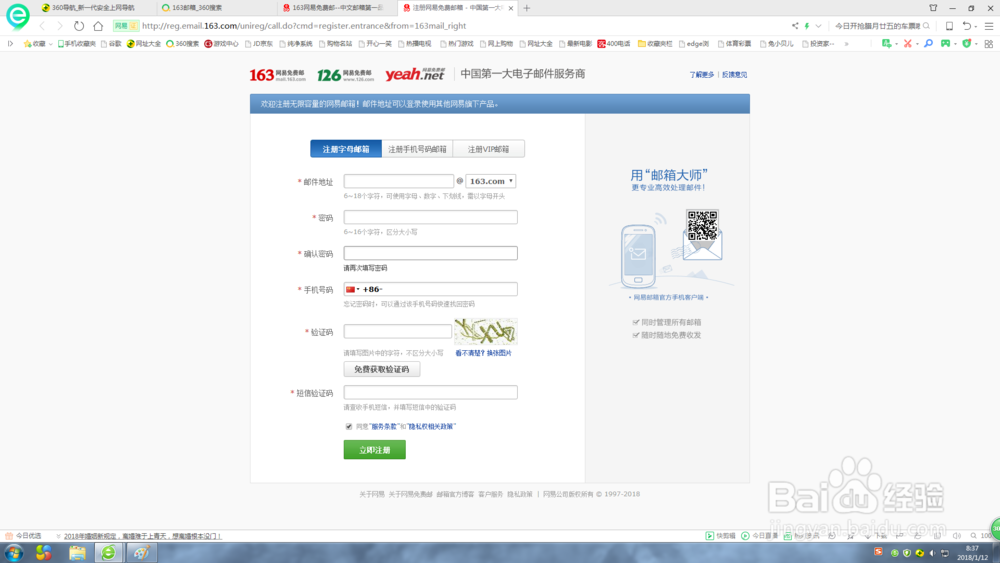Click the 验证码 input field
Screen dimensions: 1000x563
pyautogui.click(x=397, y=332)
